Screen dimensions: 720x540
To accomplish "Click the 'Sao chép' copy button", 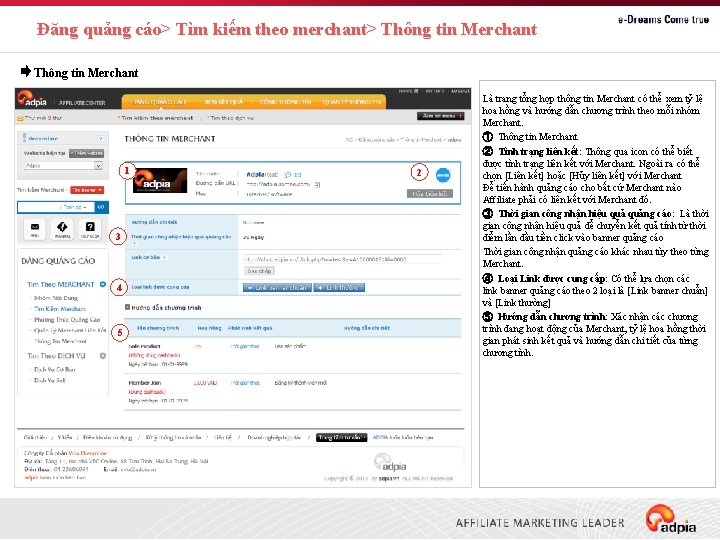I will 259,271.
